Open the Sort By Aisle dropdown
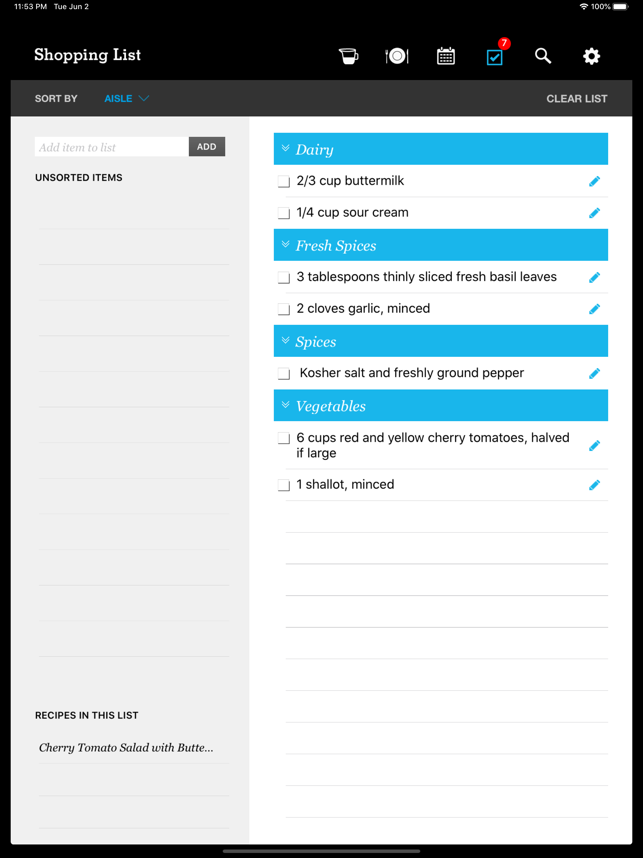Image resolution: width=643 pixels, height=858 pixels. pyautogui.click(x=126, y=98)
